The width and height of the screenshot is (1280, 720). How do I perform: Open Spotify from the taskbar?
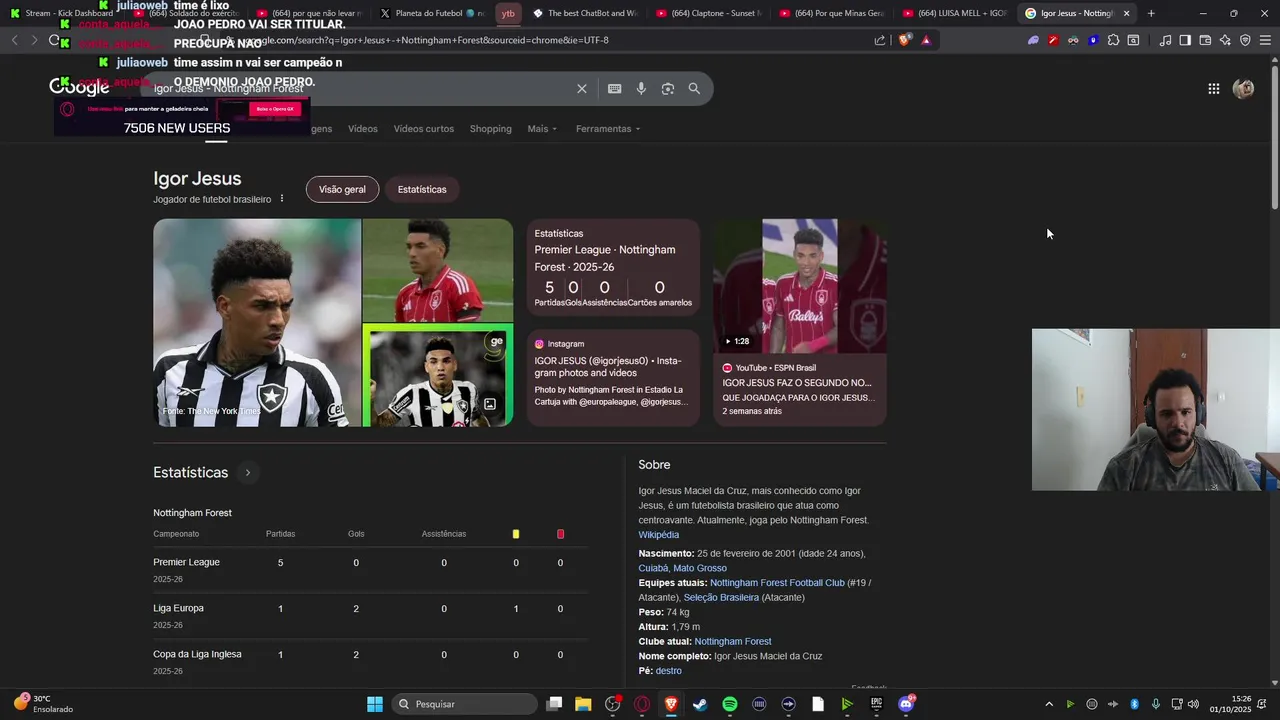click(730, 704)
